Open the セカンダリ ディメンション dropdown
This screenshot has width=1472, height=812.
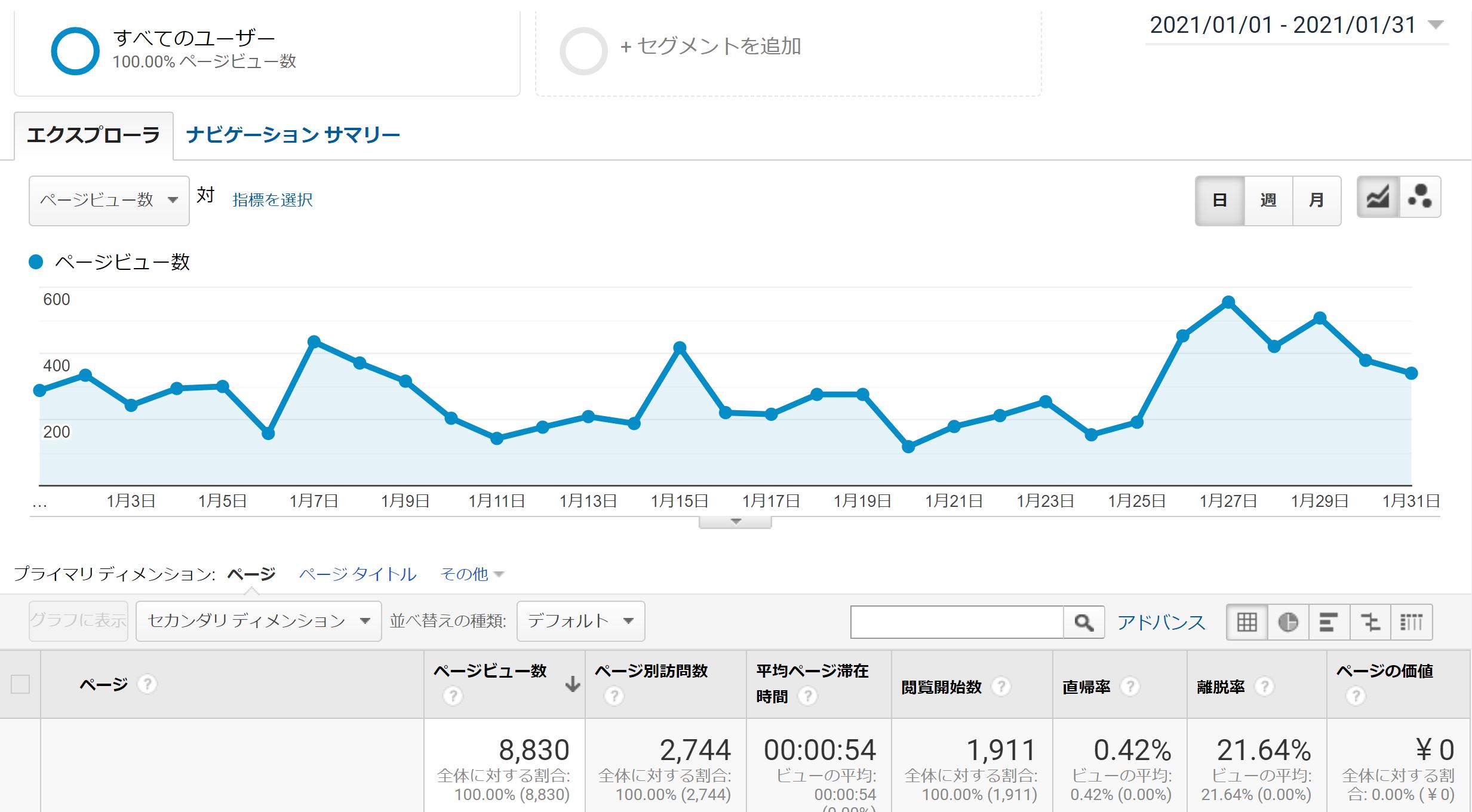(x=259, y=622)
